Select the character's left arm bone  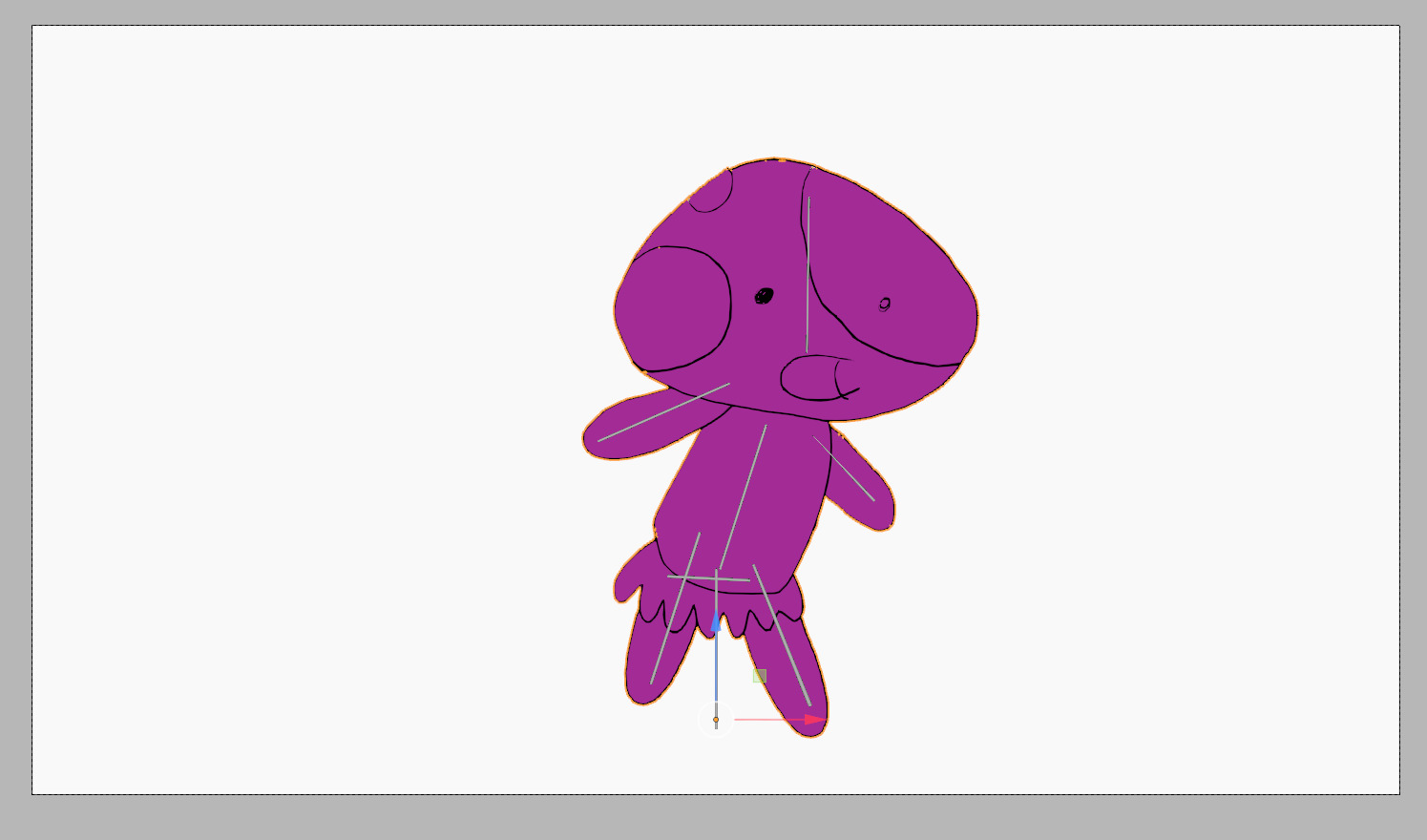(664, 412)
